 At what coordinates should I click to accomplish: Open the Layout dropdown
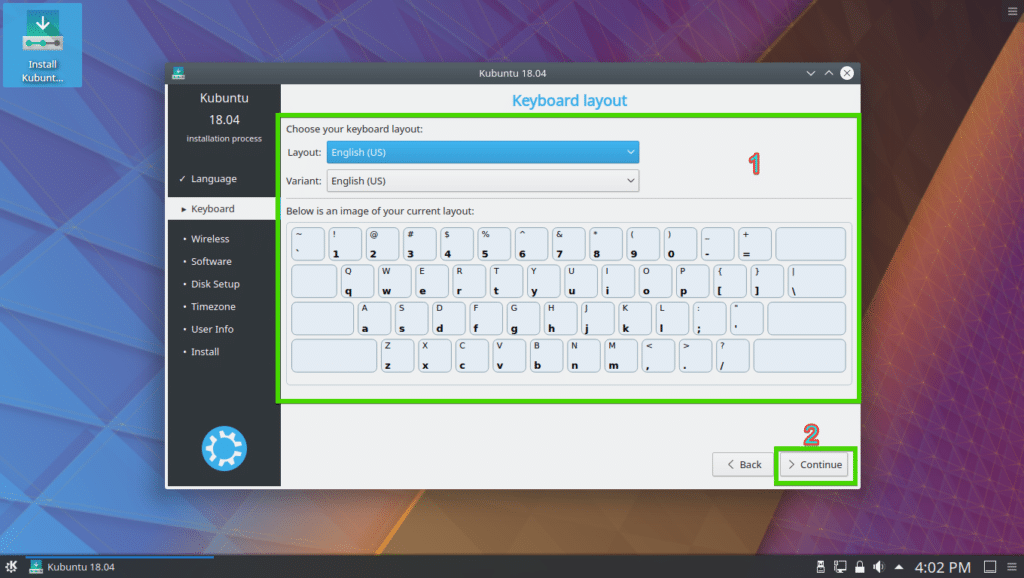482,152
